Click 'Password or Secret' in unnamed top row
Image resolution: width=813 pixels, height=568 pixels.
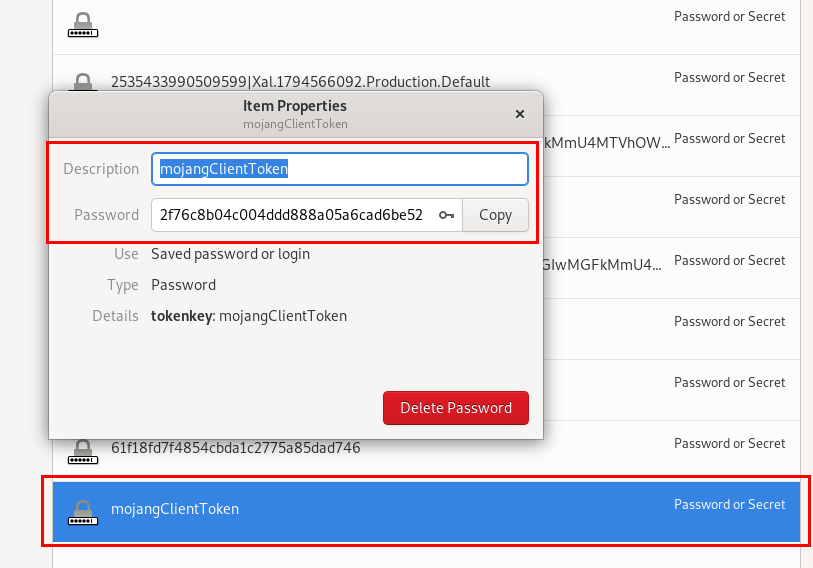(729, 16)
